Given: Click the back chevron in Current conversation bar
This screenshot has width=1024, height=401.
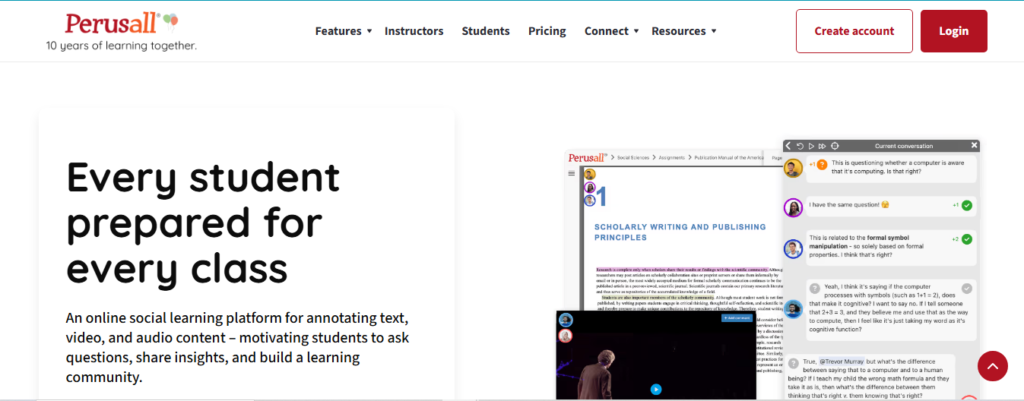Looking at the screenshot, I should pyautogui.click(x=788, y=146).
